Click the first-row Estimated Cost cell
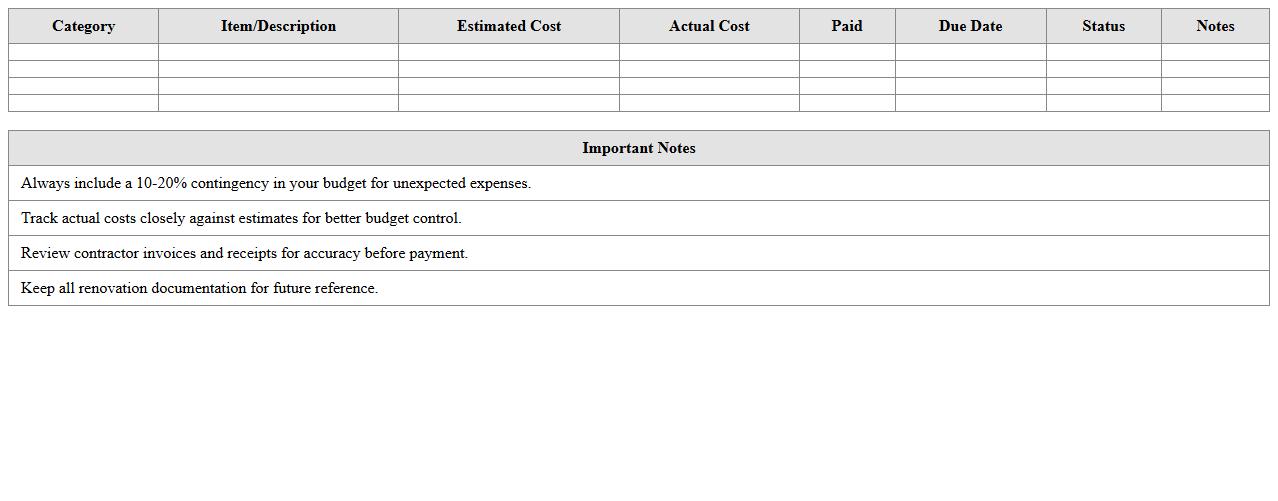This screenshot has height=501, width=1278. 508,52
